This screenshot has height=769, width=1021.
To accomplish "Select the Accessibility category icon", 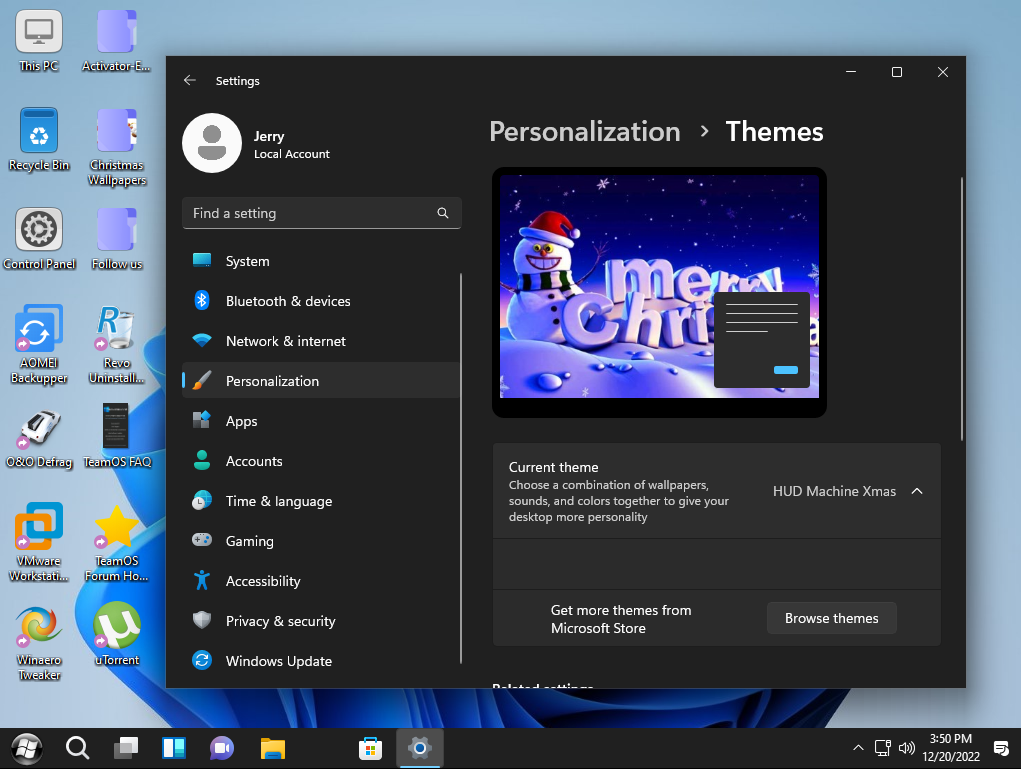I will coord(202,581).
